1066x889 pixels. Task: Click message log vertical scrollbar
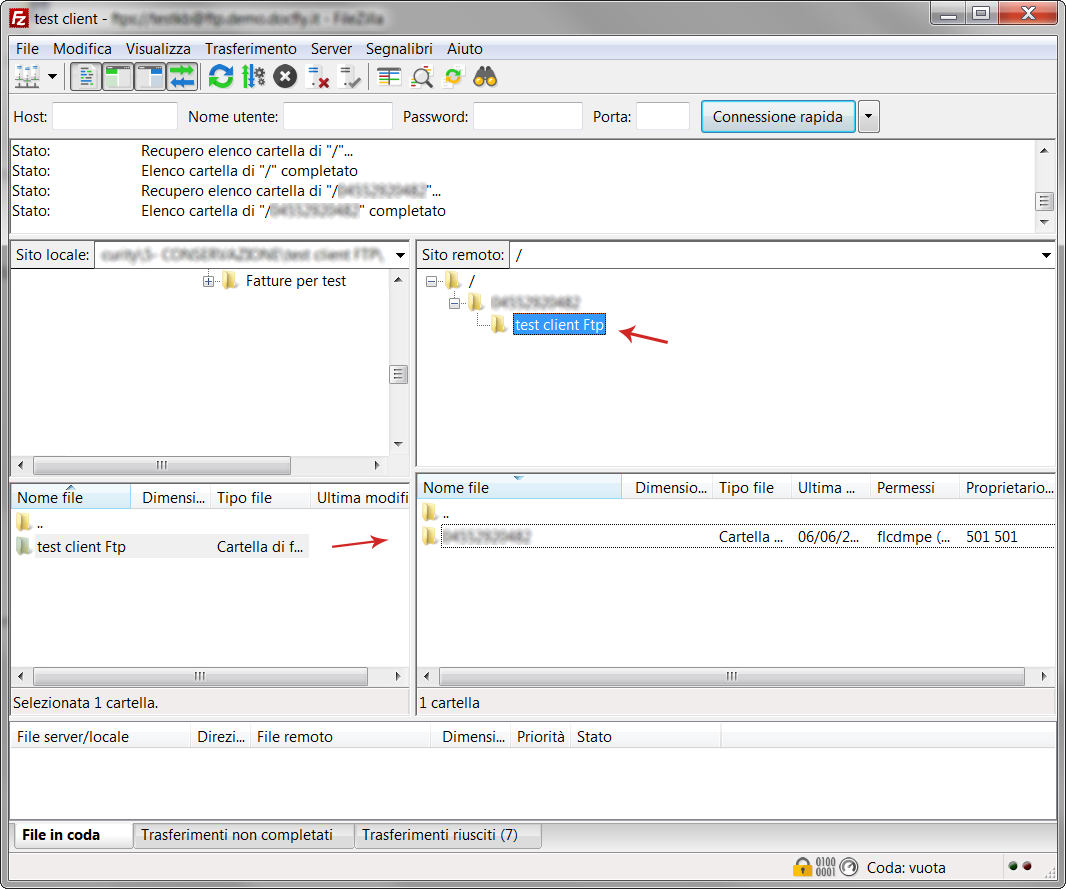pos(1044,187)
